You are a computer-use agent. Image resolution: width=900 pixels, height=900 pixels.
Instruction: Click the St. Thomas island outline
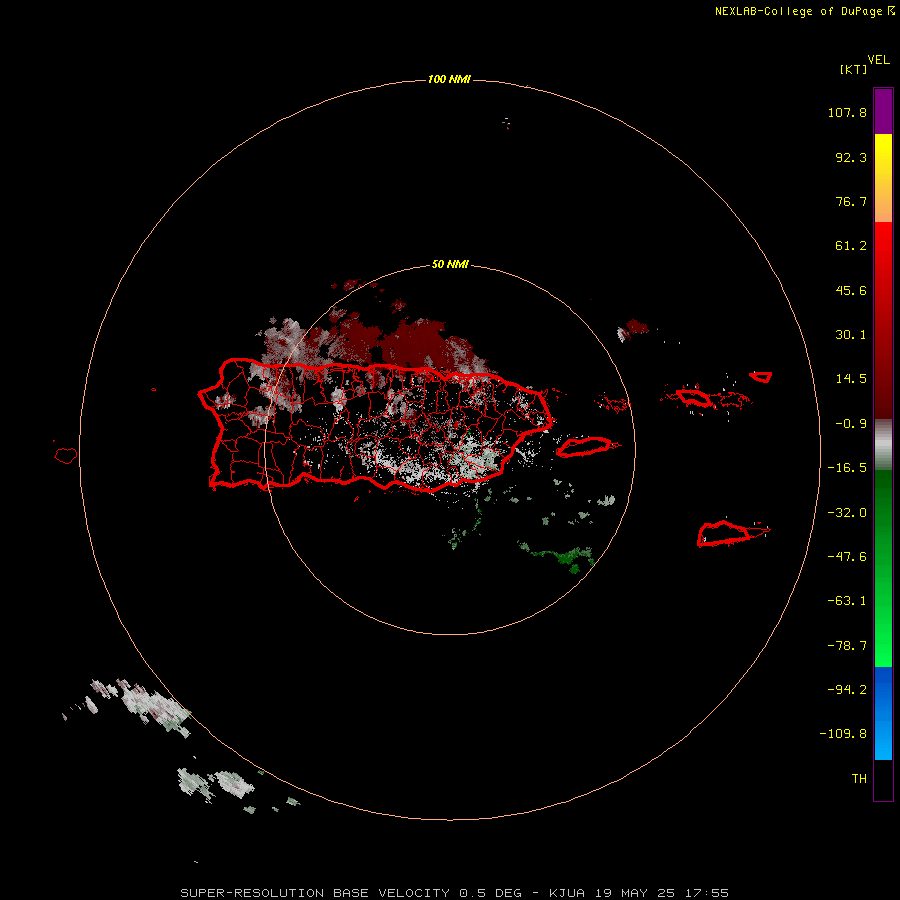tap(695, 397)
